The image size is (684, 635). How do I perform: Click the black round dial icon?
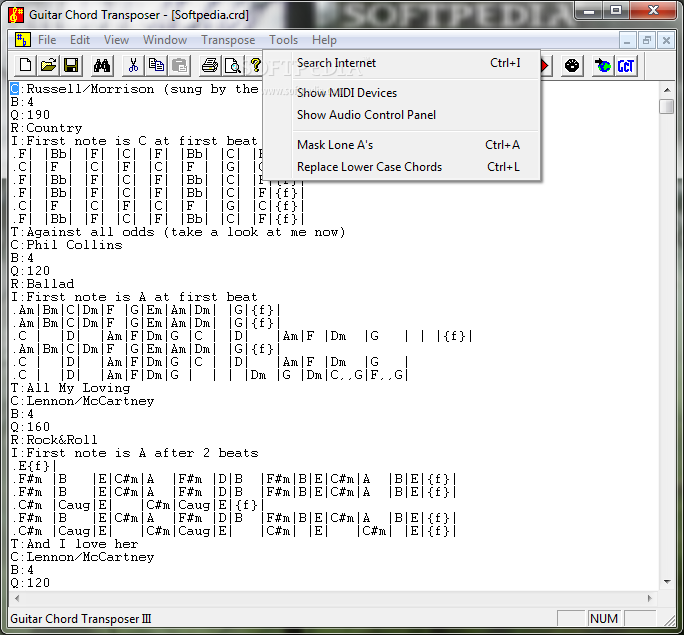572,66
